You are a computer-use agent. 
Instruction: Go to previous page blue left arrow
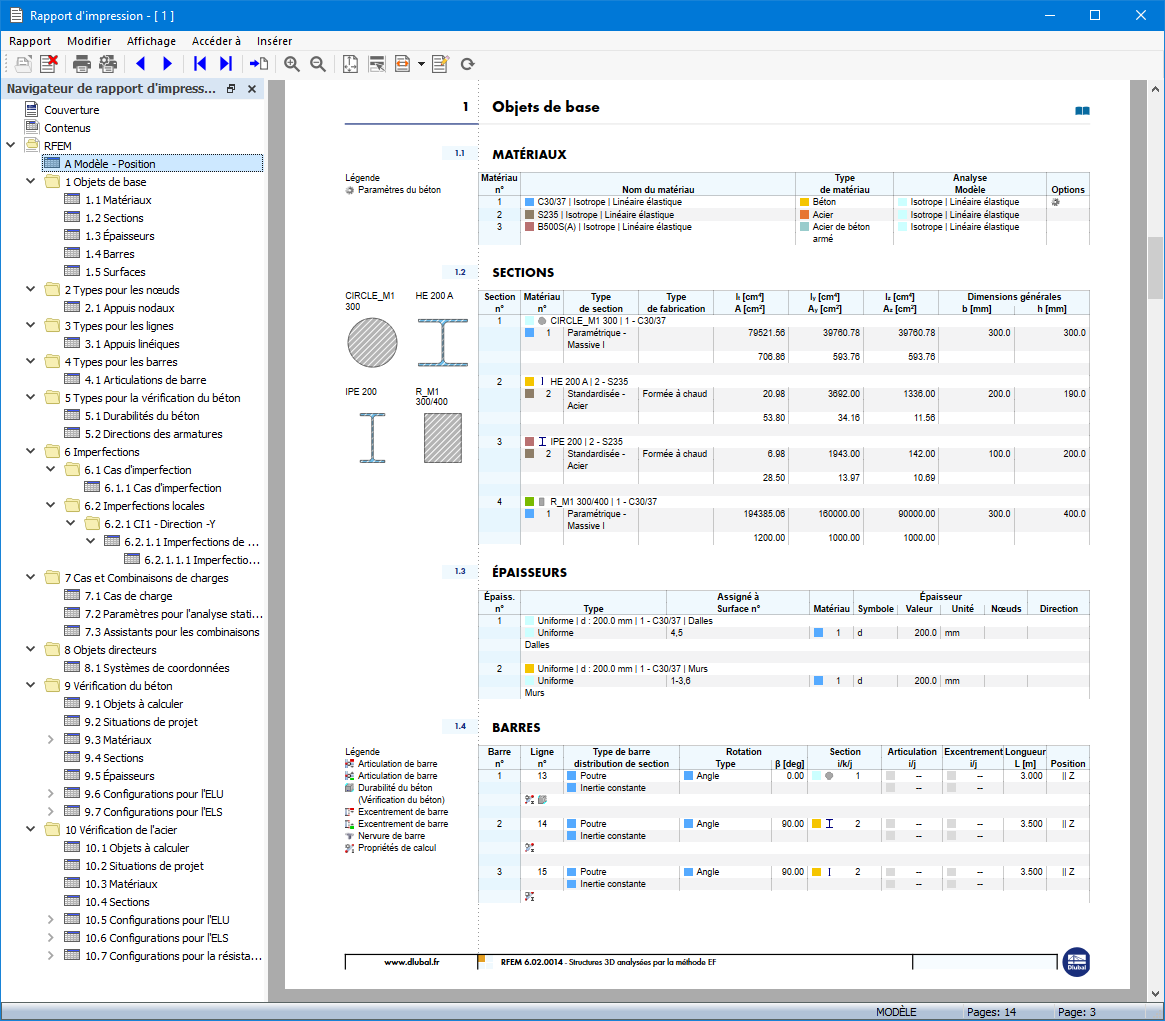point(140,64)
